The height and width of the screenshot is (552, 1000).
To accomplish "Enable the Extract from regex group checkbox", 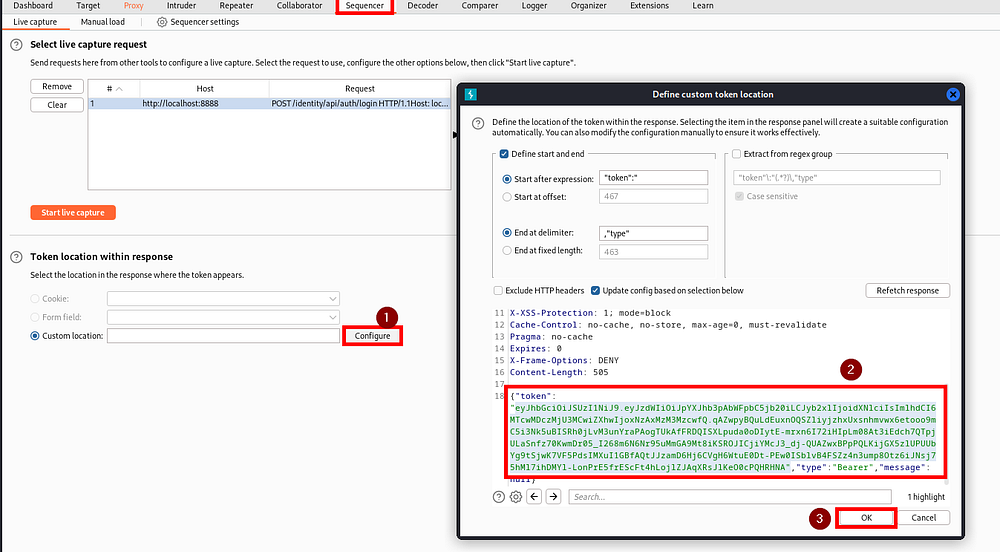I will pyautogui.click(x=737, y=154).
